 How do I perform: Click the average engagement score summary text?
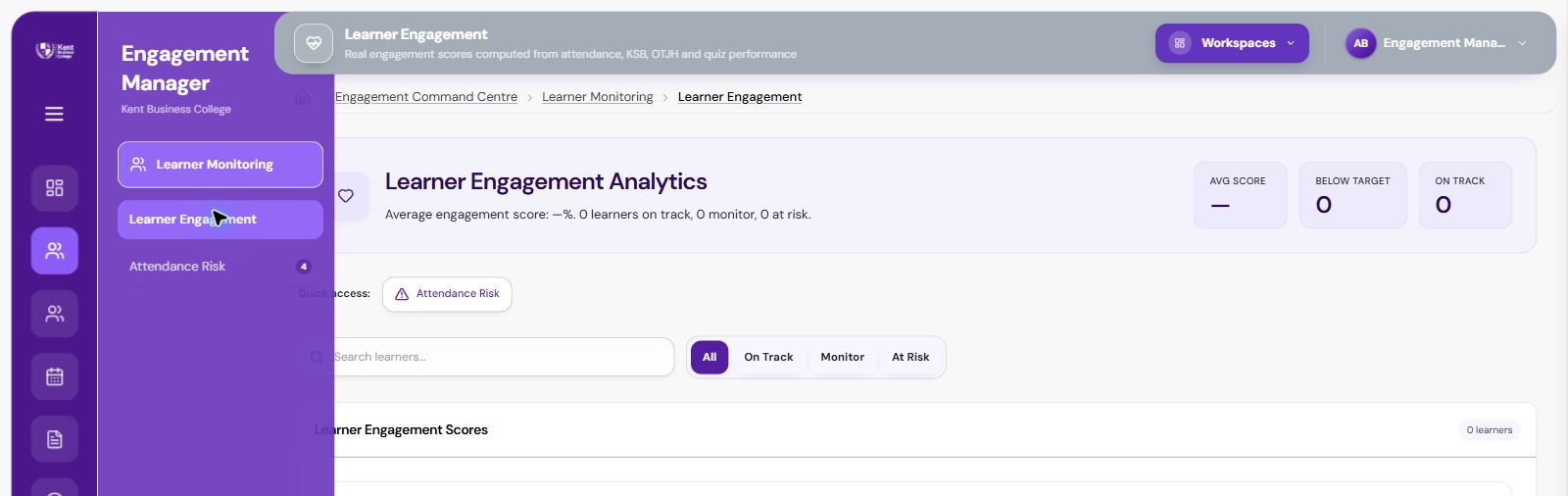[598, 215]
